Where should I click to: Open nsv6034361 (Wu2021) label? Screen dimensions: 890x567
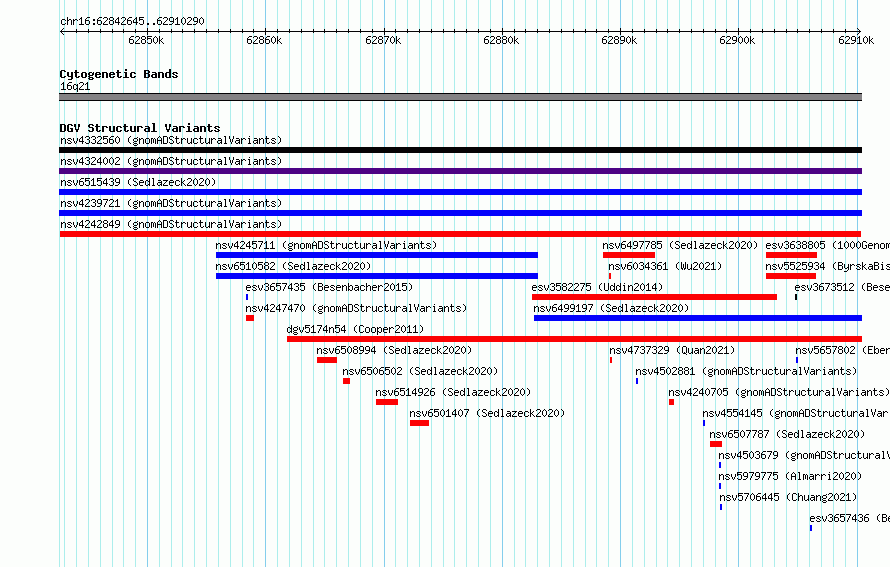(665, 266)
